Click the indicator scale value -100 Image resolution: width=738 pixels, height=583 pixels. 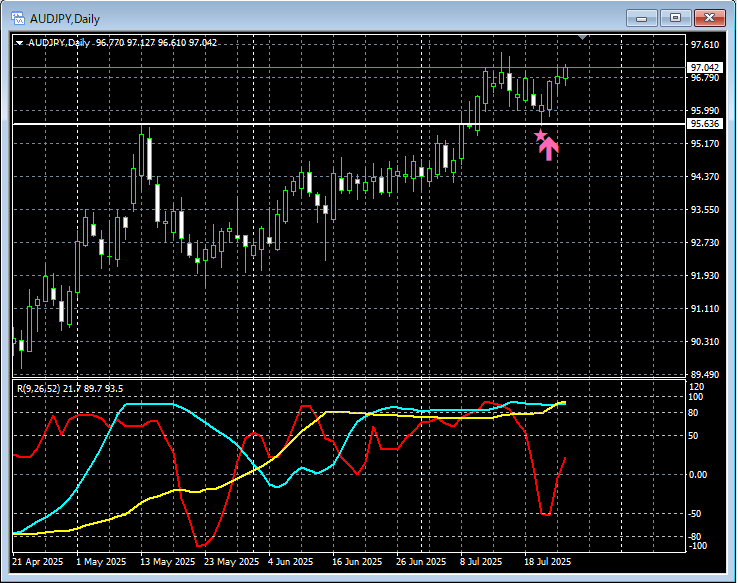[x=697, y=546]
